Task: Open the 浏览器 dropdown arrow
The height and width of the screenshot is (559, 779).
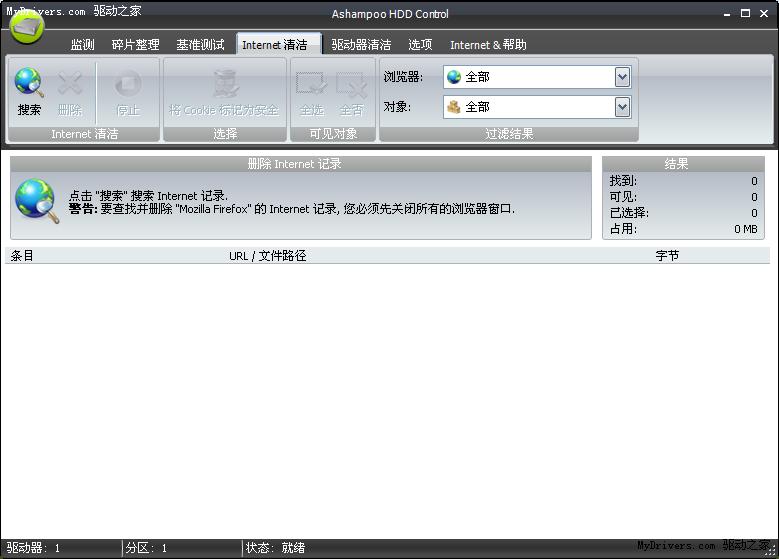Action: pyautogui.click(x=622, y=77)
